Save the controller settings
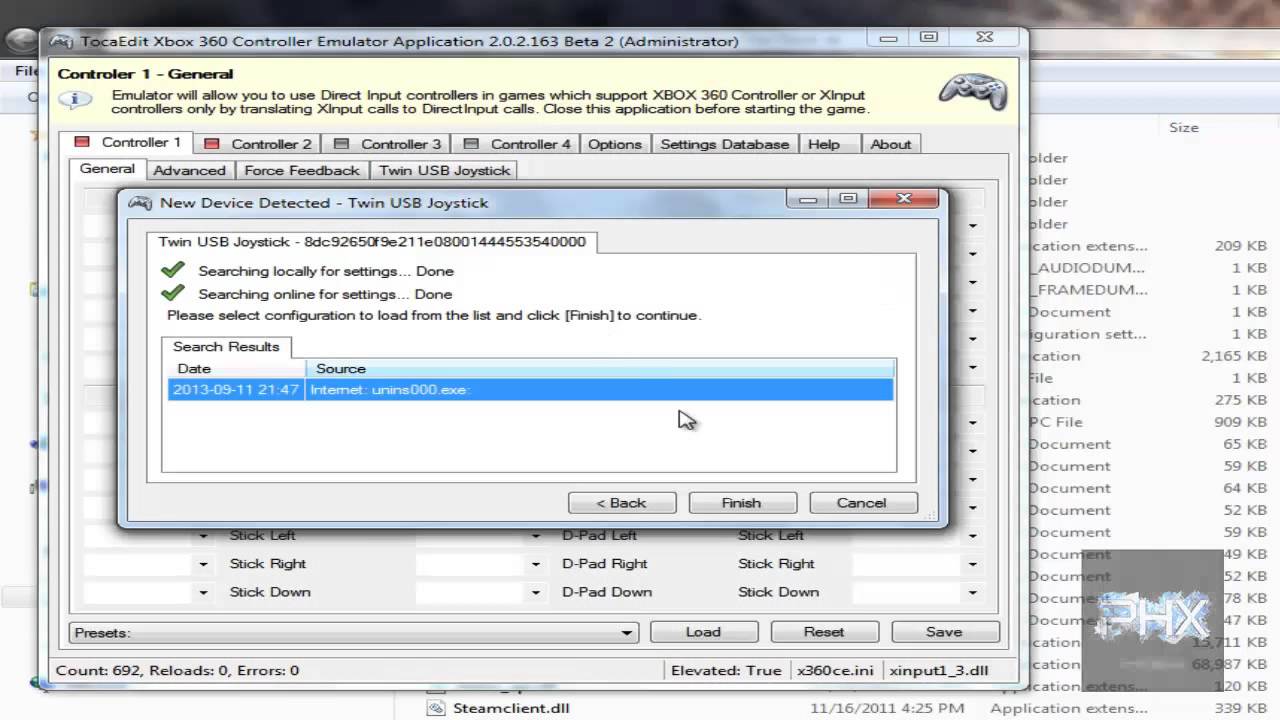Screen dimensions: 1280x720 (x=944, y=632)
